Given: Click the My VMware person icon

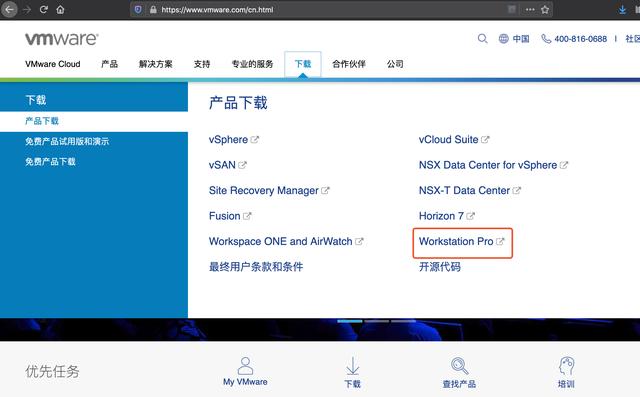Looking at the screenshot, I should tap(245, 366).
